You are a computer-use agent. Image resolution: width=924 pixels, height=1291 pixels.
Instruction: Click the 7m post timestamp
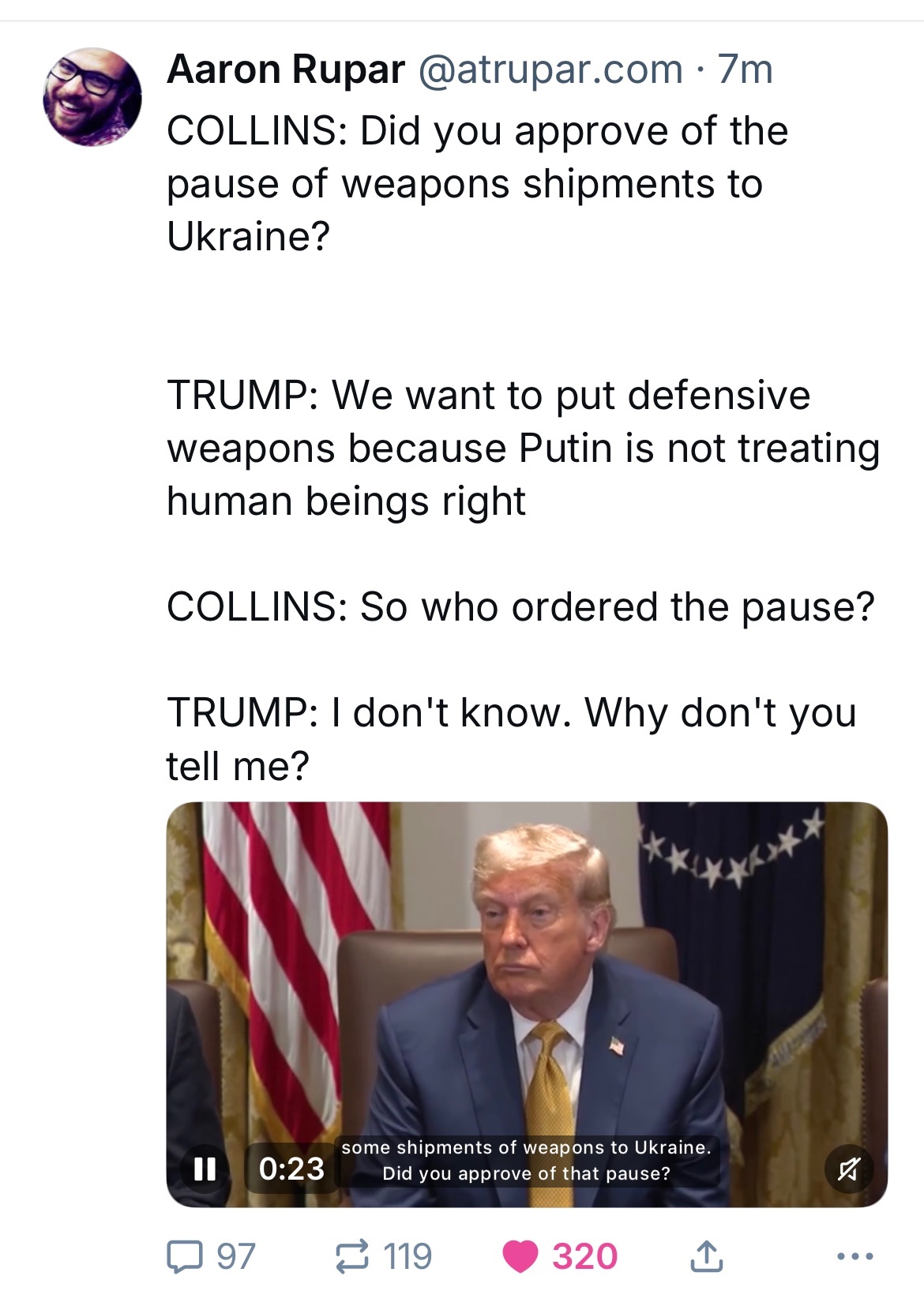click(745, 69)
